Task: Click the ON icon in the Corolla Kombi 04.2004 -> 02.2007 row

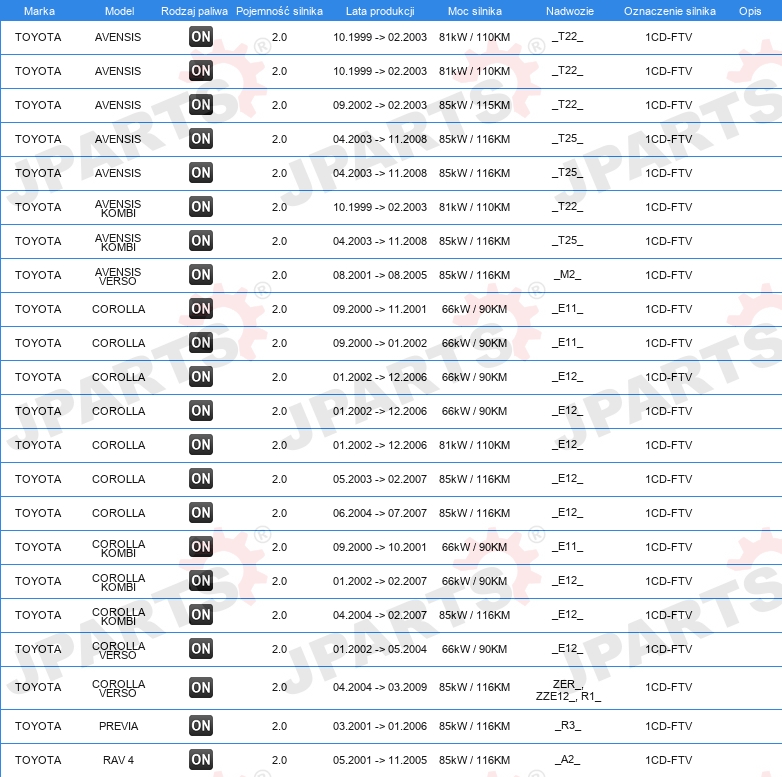Action: 201,614
